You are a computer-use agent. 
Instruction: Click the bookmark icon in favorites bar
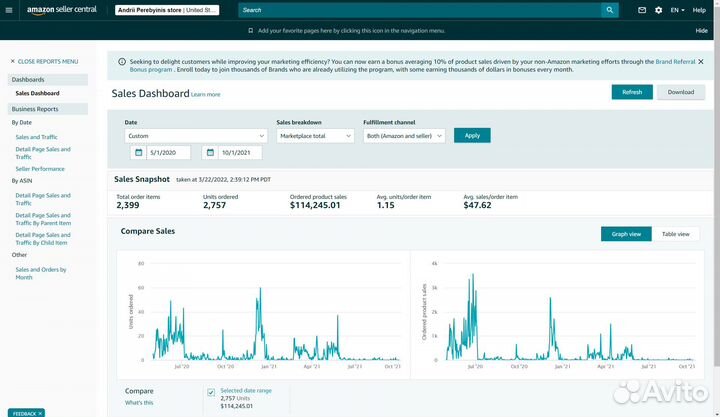click(250, 31)
